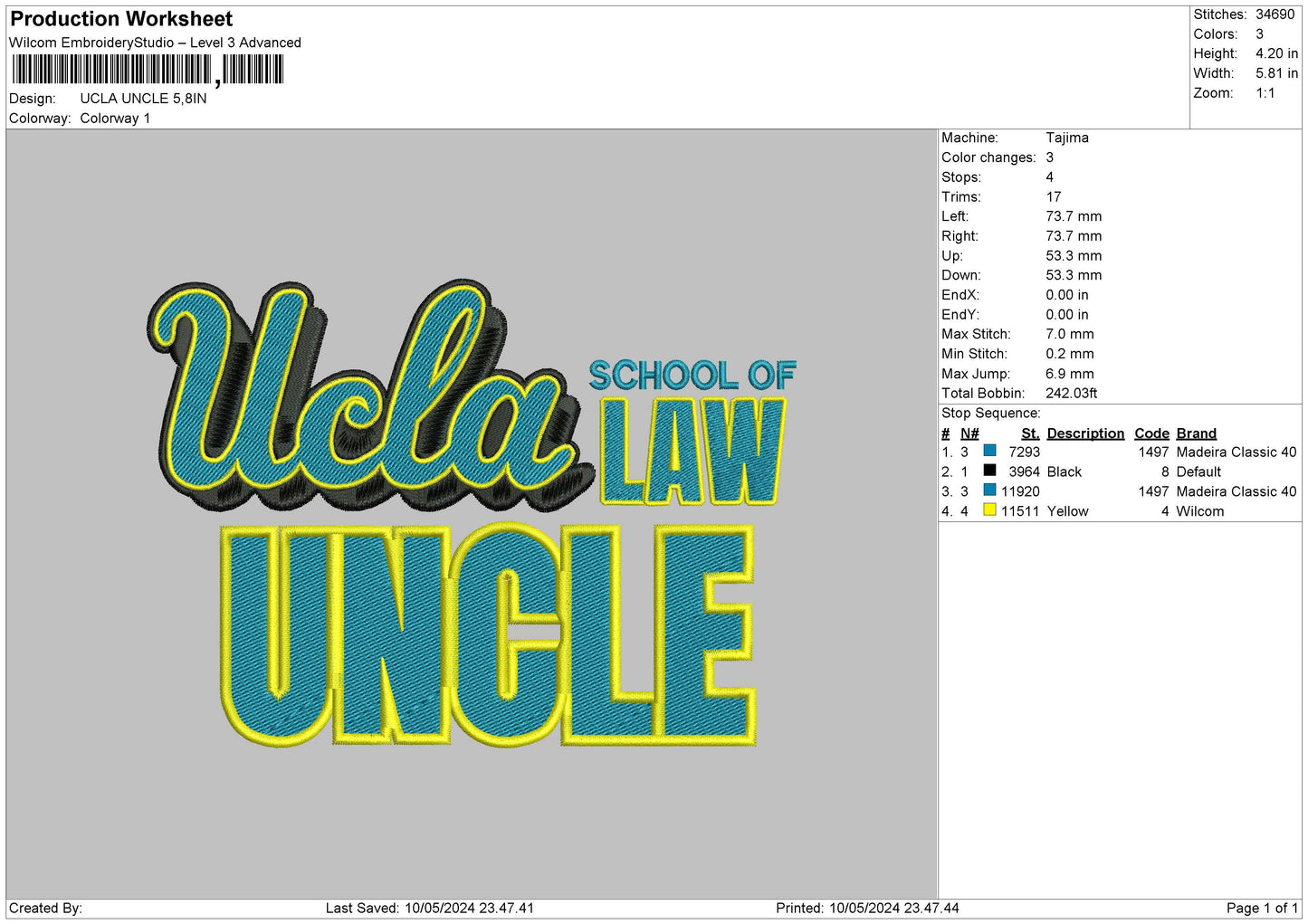Click 'Last Saved: 10/05/2024 23.47.41' text
Screen dimensions: 1308x924
pos(430,908)
